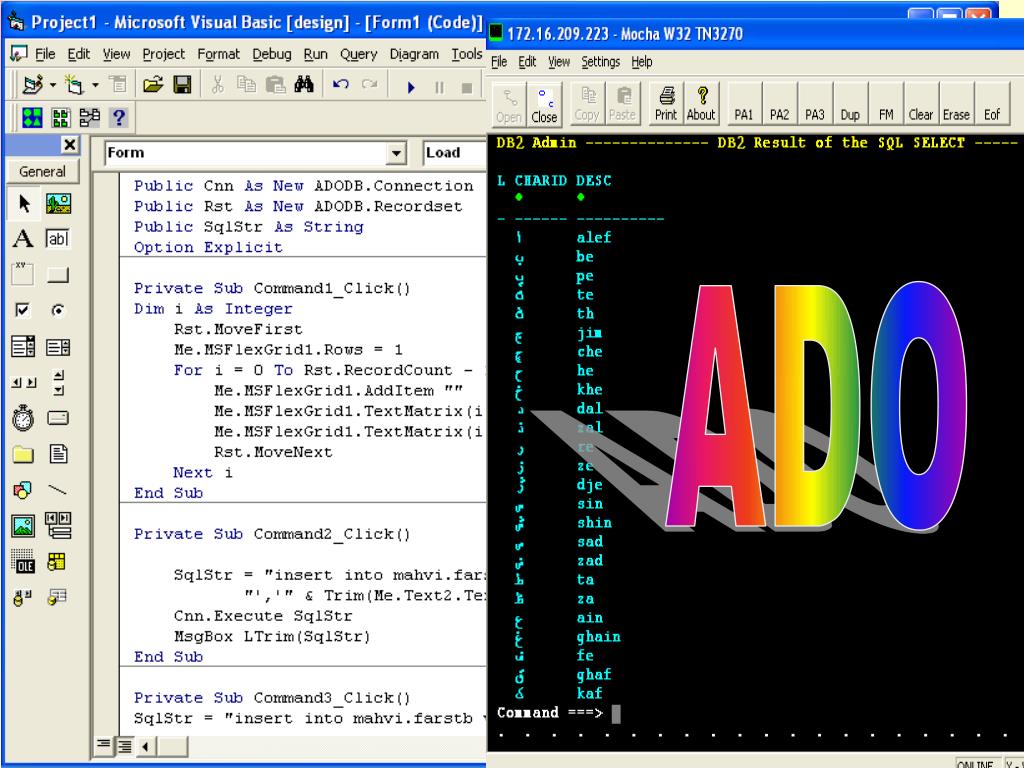Image resolution: width=1024 pixels, height=768 pixels.
Task: Click the "Option Explicit" code line
Action: click(x=208, y=248)
